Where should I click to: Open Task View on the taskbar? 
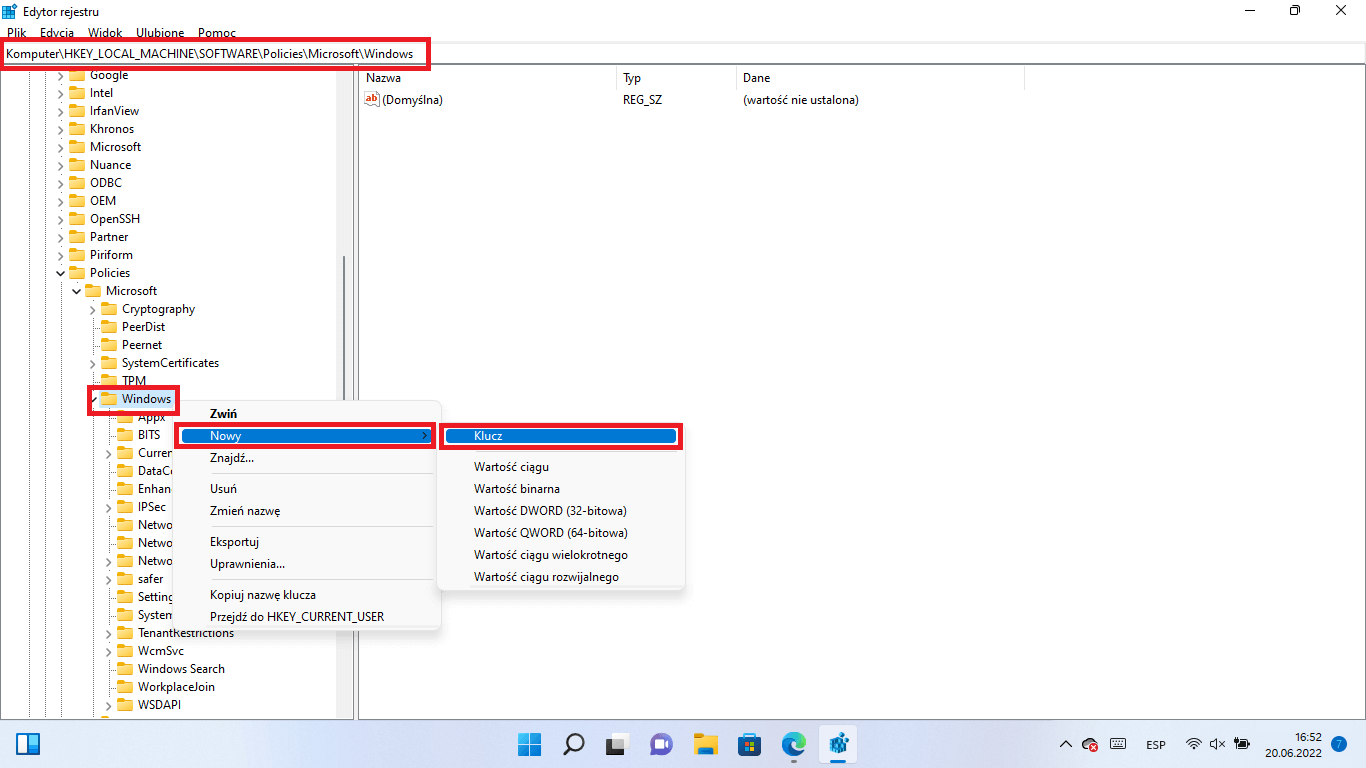pyautogui.click(x=618, y=744)
